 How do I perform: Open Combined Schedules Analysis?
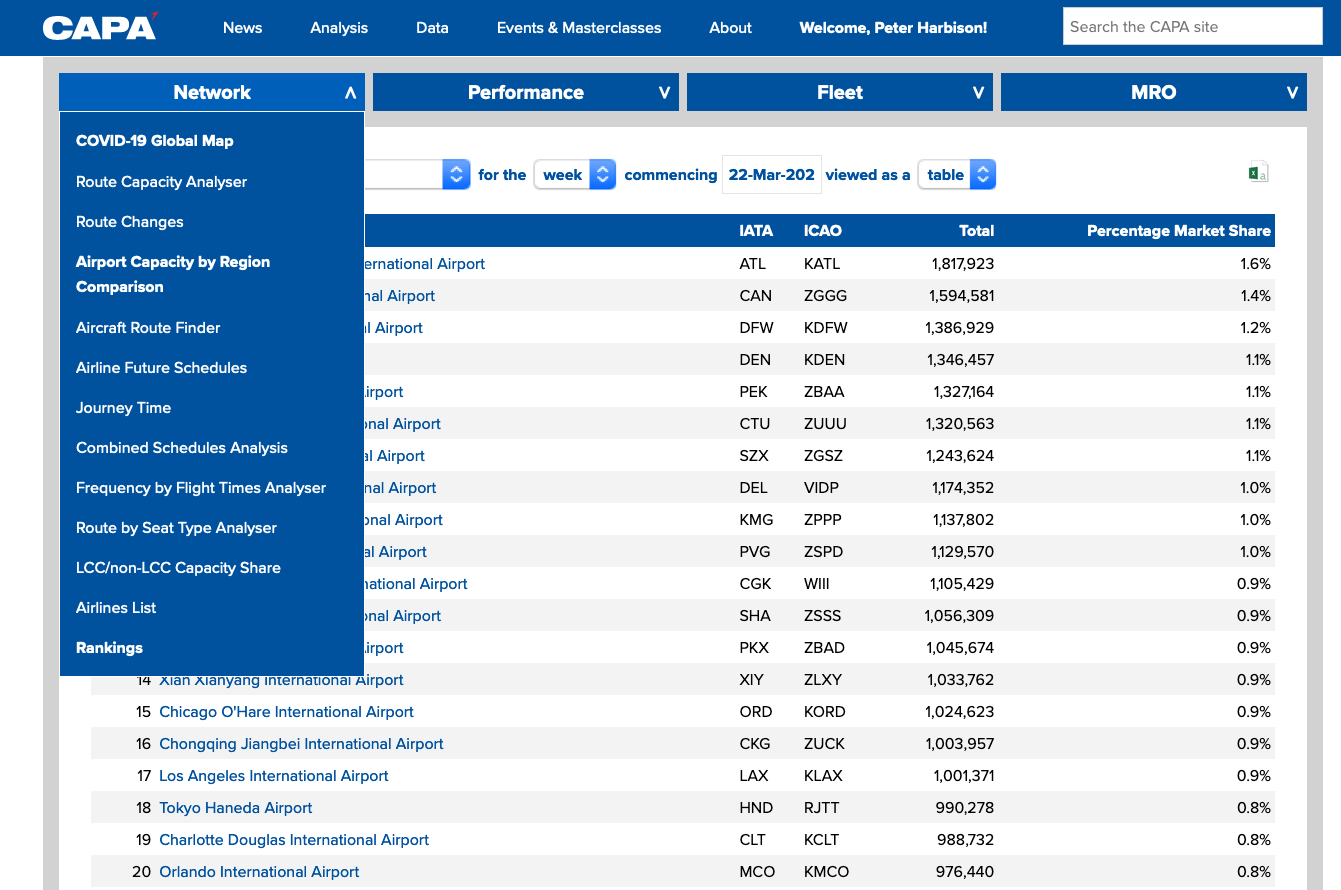point(182,447)
